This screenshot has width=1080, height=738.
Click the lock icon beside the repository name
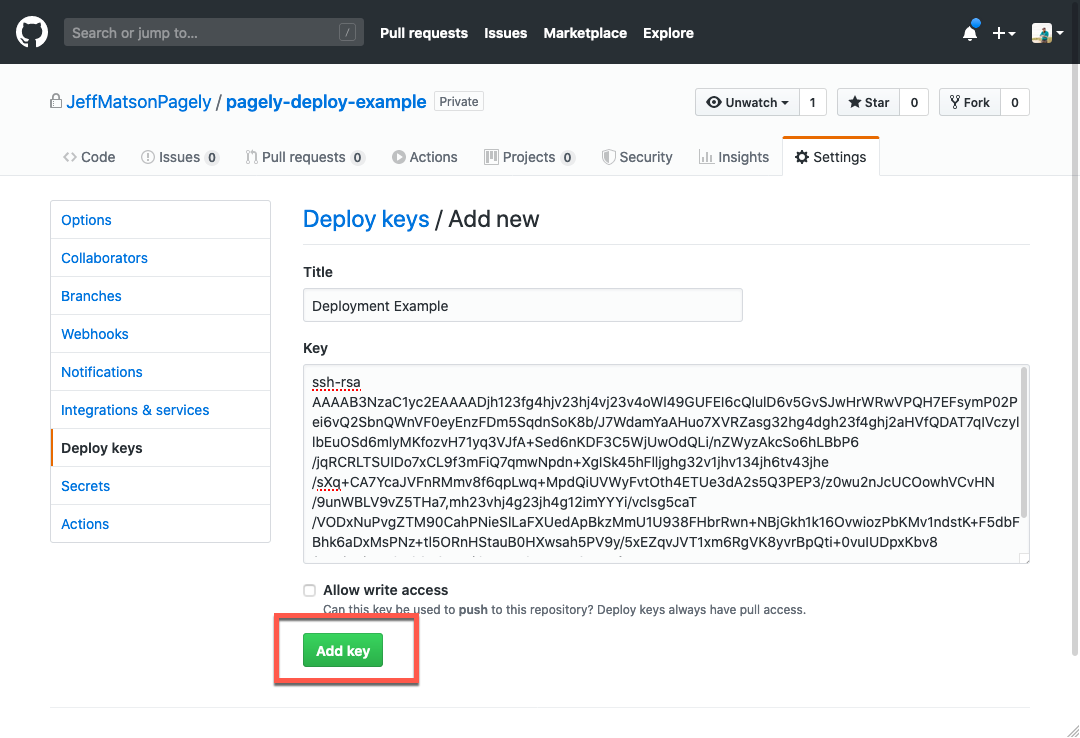56,101
